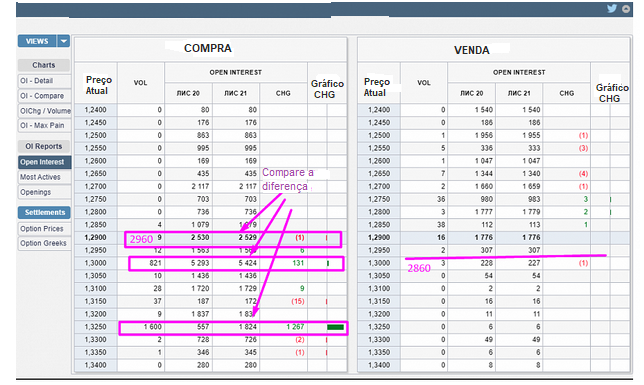Screen dimensions: 644x385
Task: Click VENDA strike price 1,3400
Action: [379, 365]
